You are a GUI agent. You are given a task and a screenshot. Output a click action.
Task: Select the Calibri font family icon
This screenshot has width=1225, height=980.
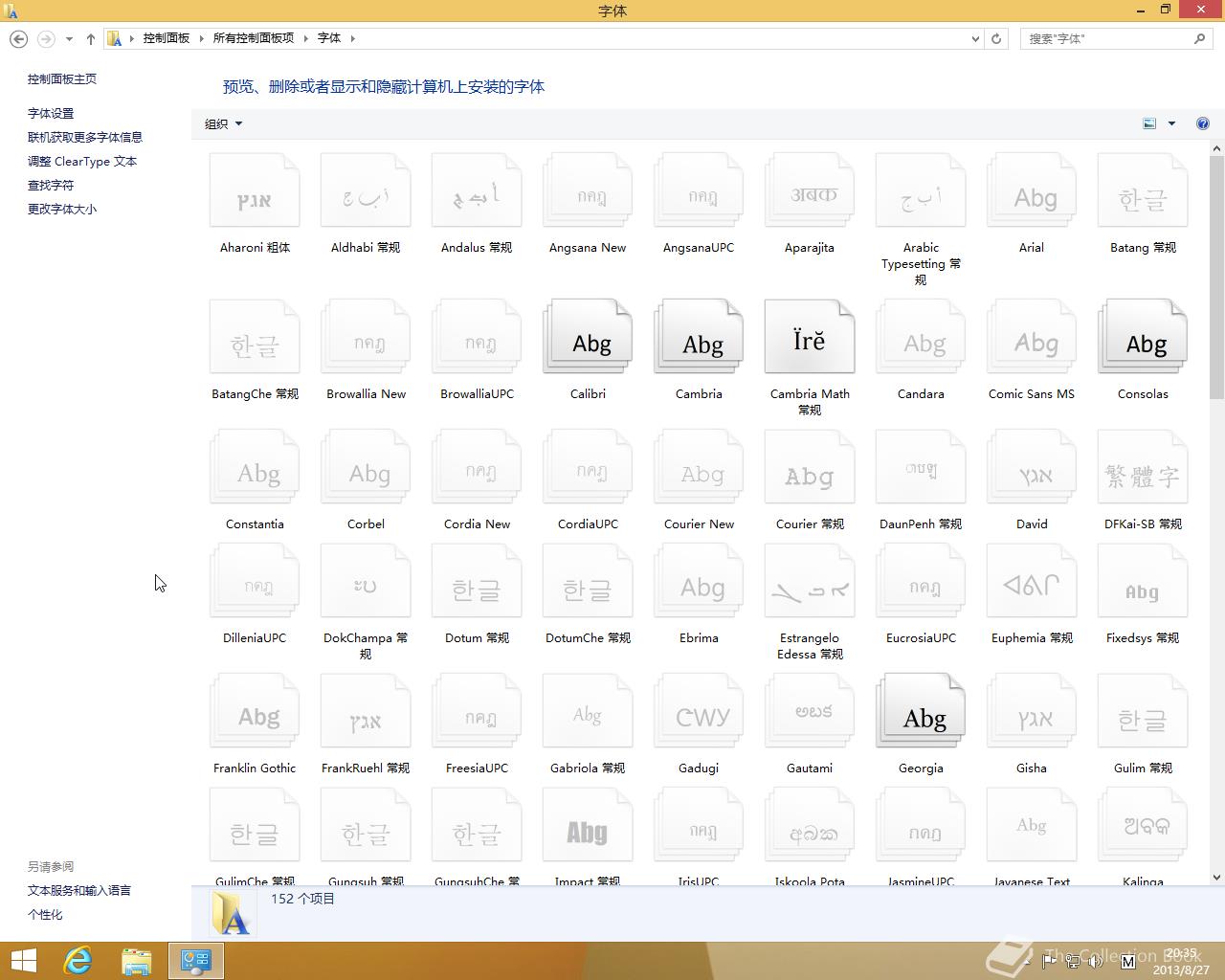(x=588, y=337)
